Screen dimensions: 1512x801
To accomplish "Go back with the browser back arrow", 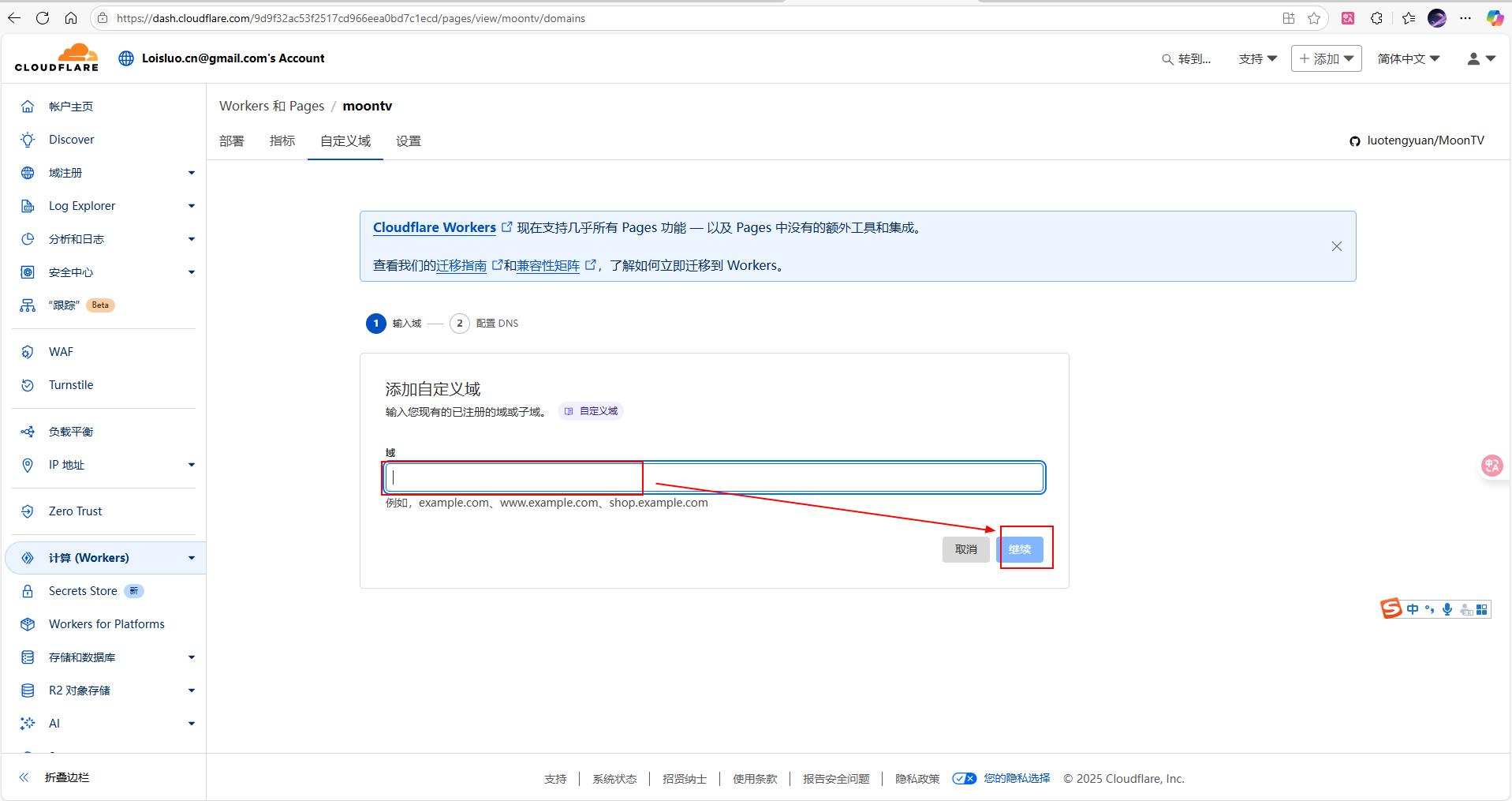I will click(x=14, y=18).
